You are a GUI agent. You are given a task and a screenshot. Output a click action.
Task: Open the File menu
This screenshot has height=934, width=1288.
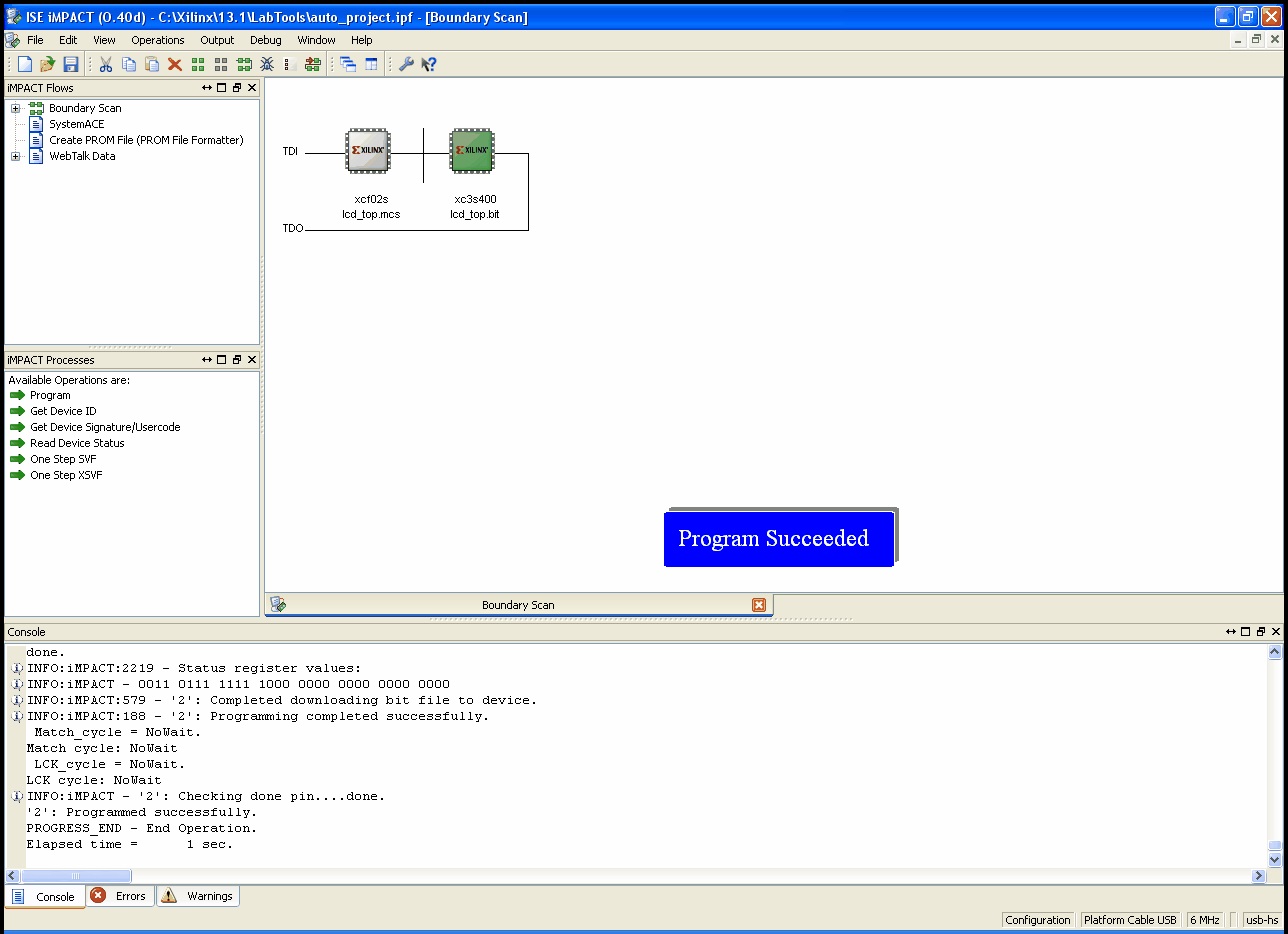pos(35,40)
